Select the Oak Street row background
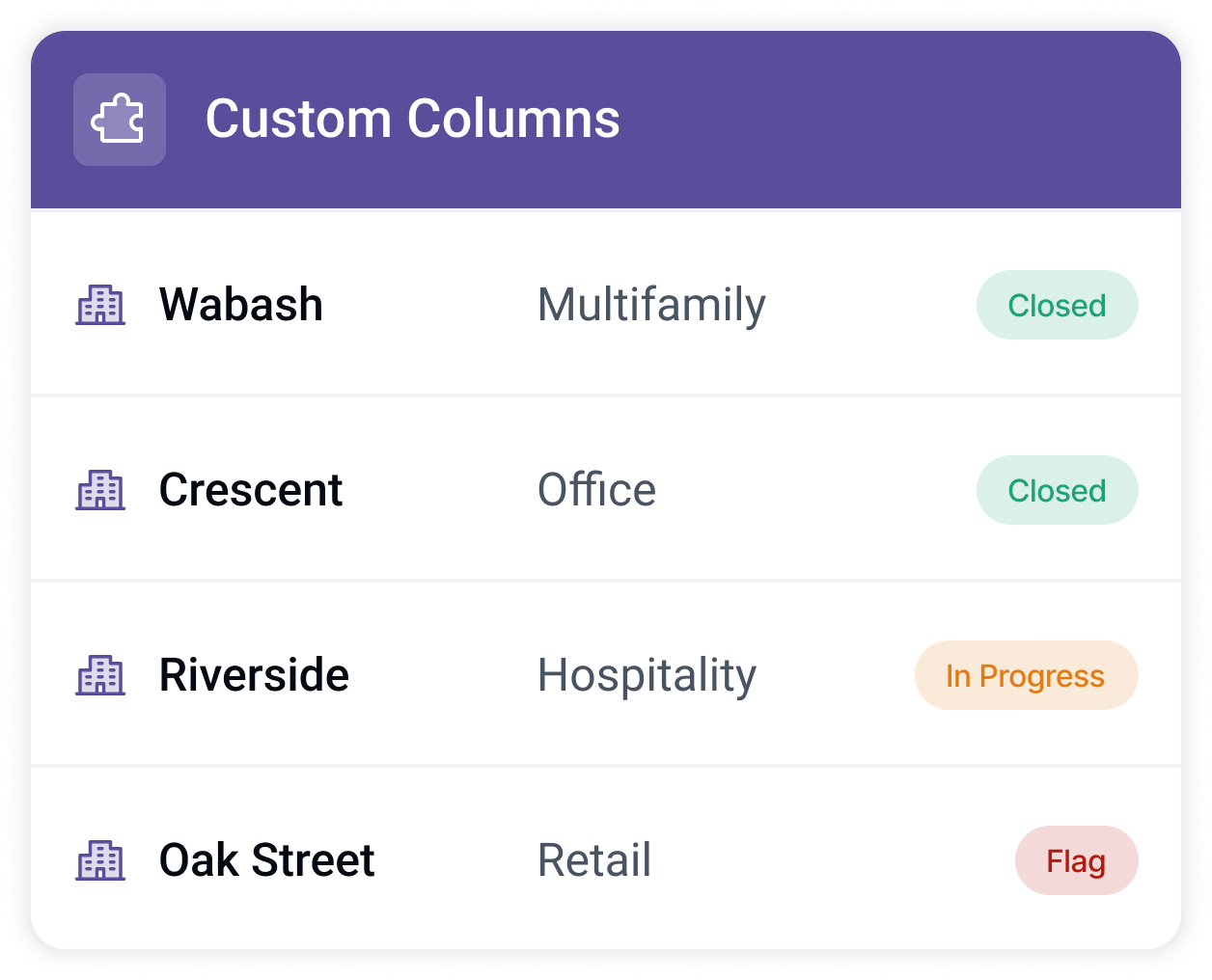 click(606, 858)
